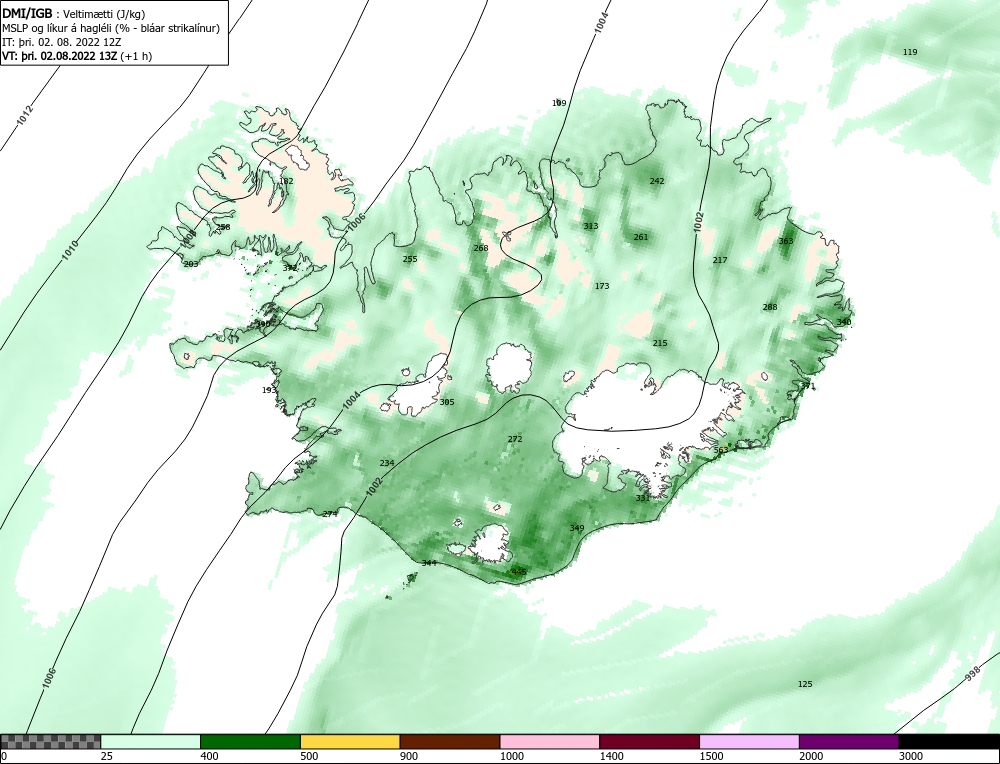Click the 0–25 grey checkered legend swatch
This screenshot has height=764, width=1000.
click(50, 741)
